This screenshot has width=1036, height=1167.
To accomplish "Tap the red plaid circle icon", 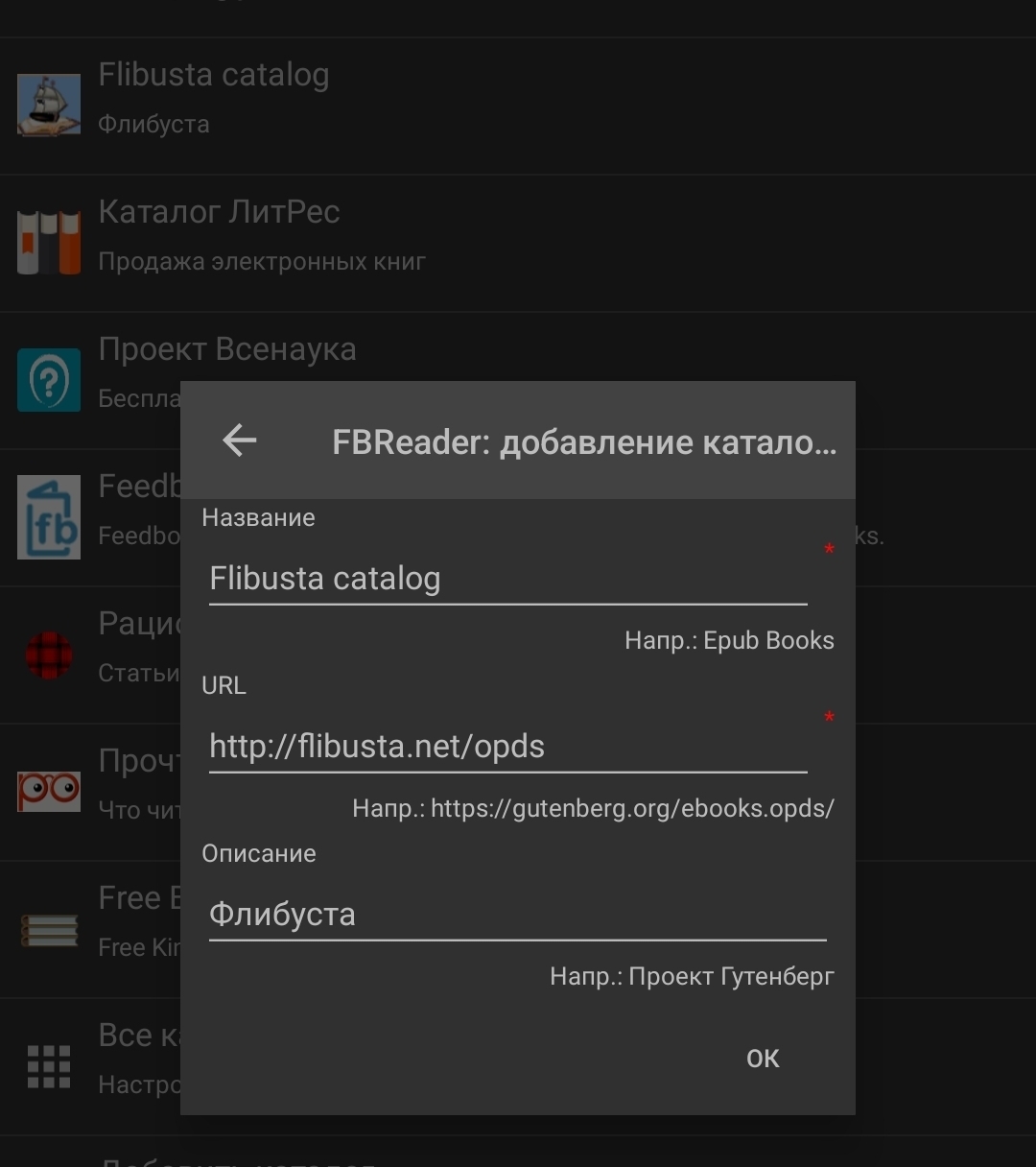I will click(x=49, y=655).
